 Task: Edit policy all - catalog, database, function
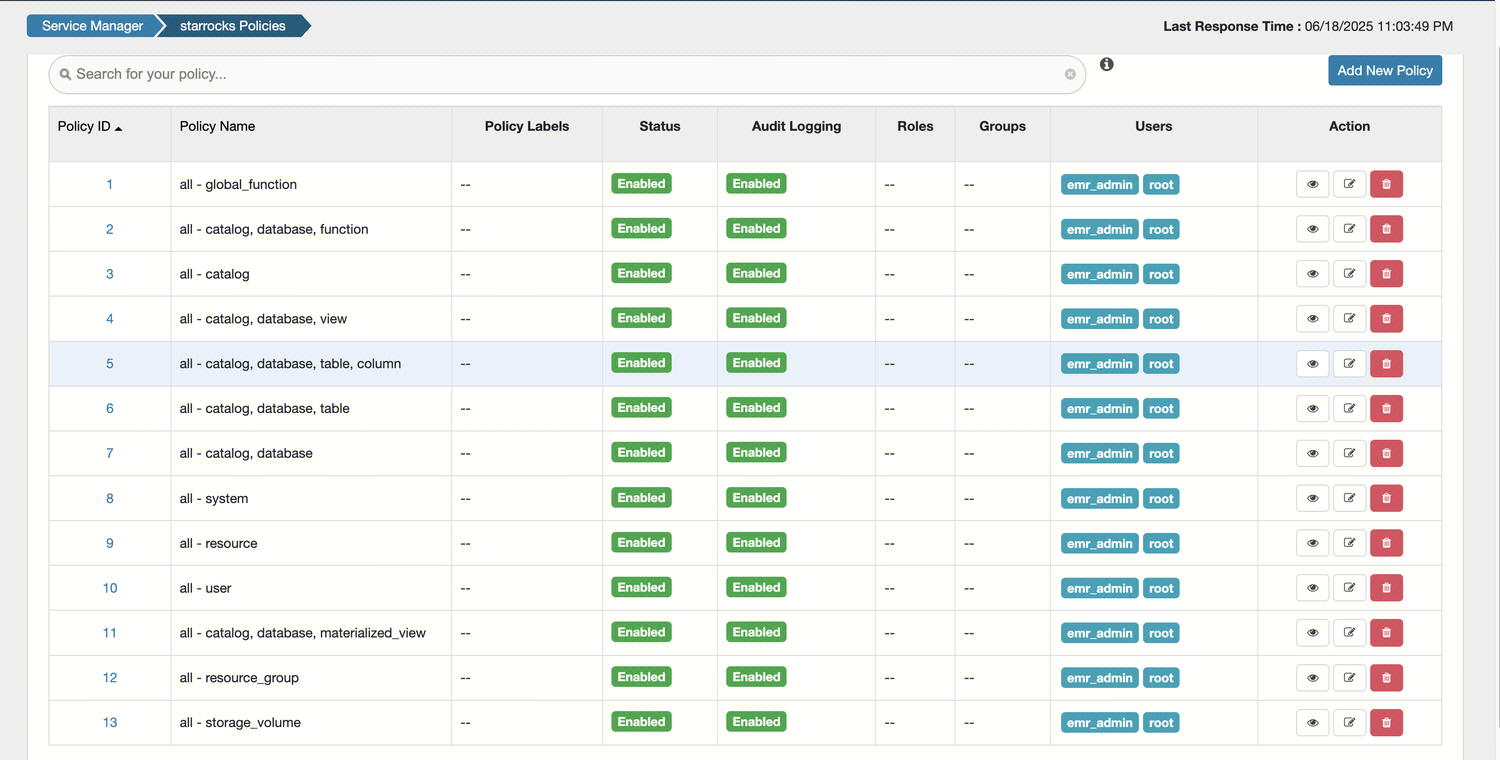1349,229
